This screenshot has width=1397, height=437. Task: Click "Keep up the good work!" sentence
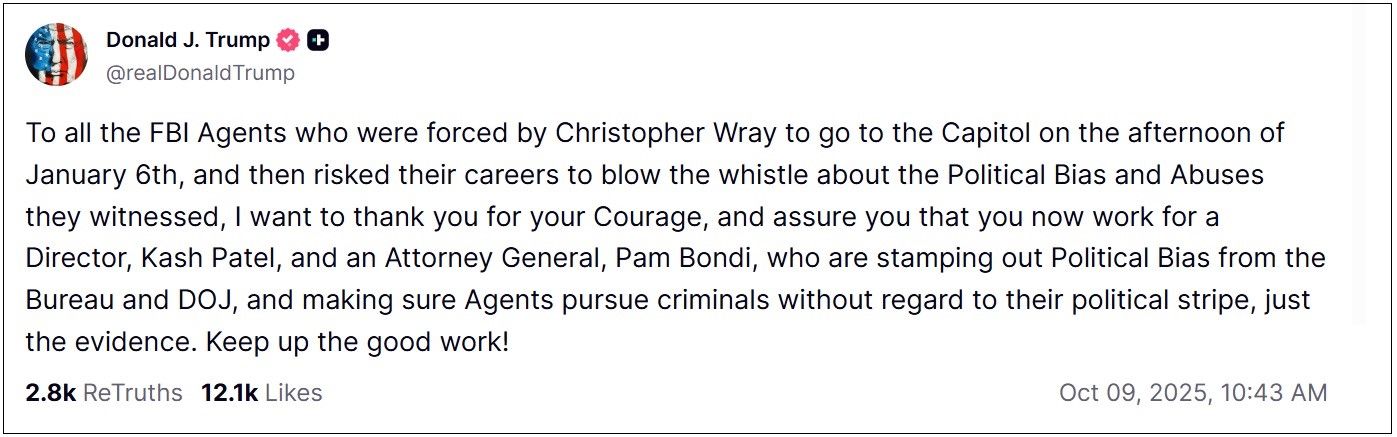pyautogui.click(x=358, y=343)
